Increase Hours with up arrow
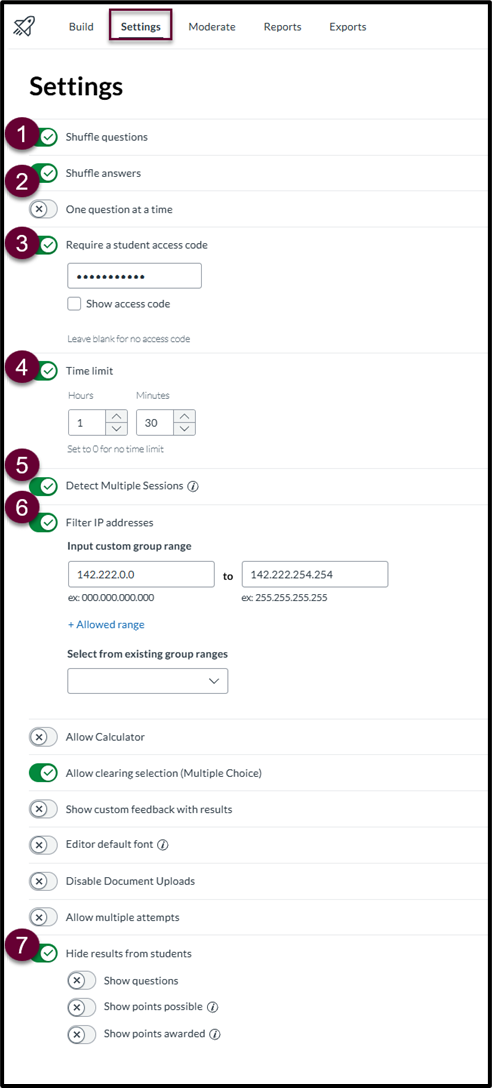 [116, 416]
